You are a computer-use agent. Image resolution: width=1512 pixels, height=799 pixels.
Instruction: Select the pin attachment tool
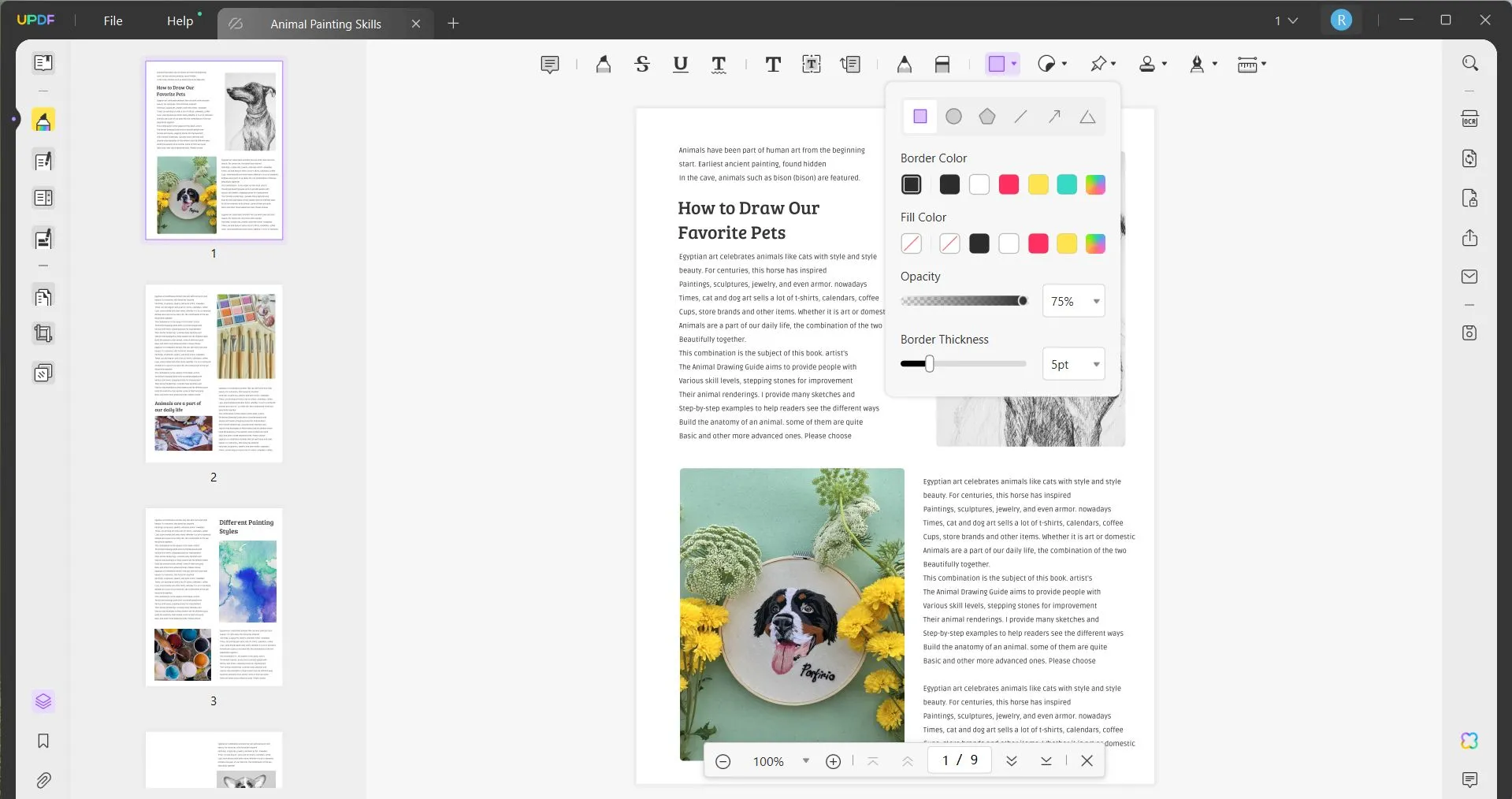1098,64
